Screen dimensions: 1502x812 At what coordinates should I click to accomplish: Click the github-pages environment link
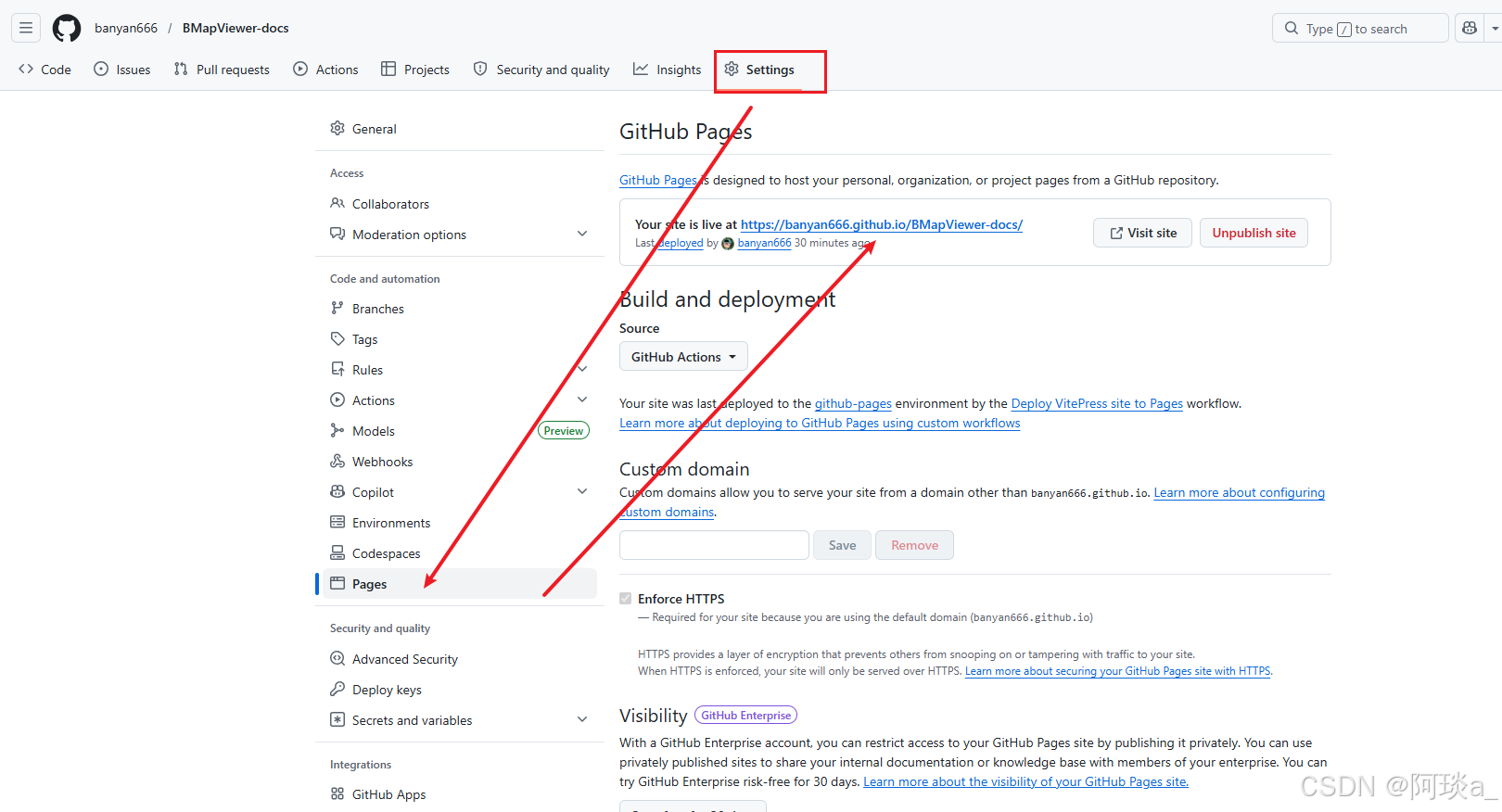[853, 403]
